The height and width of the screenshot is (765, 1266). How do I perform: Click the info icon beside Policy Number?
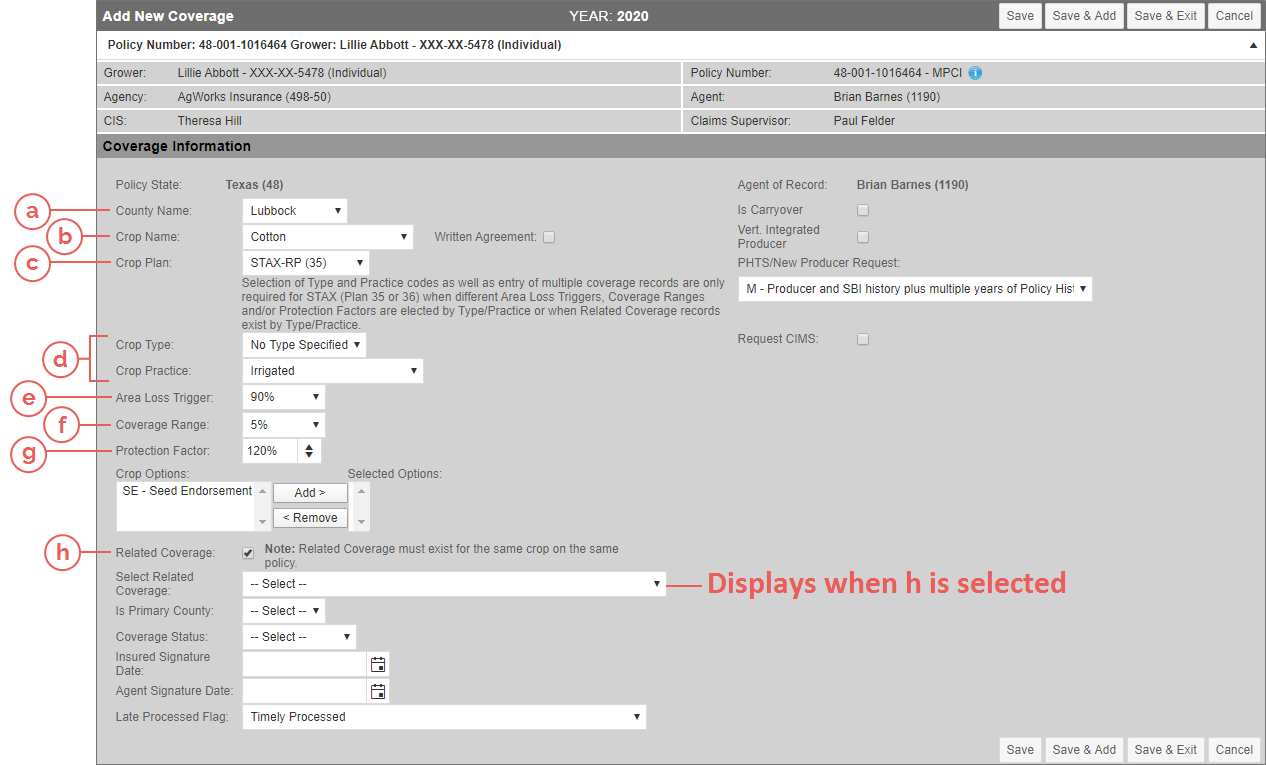click(x=975, y=73)
